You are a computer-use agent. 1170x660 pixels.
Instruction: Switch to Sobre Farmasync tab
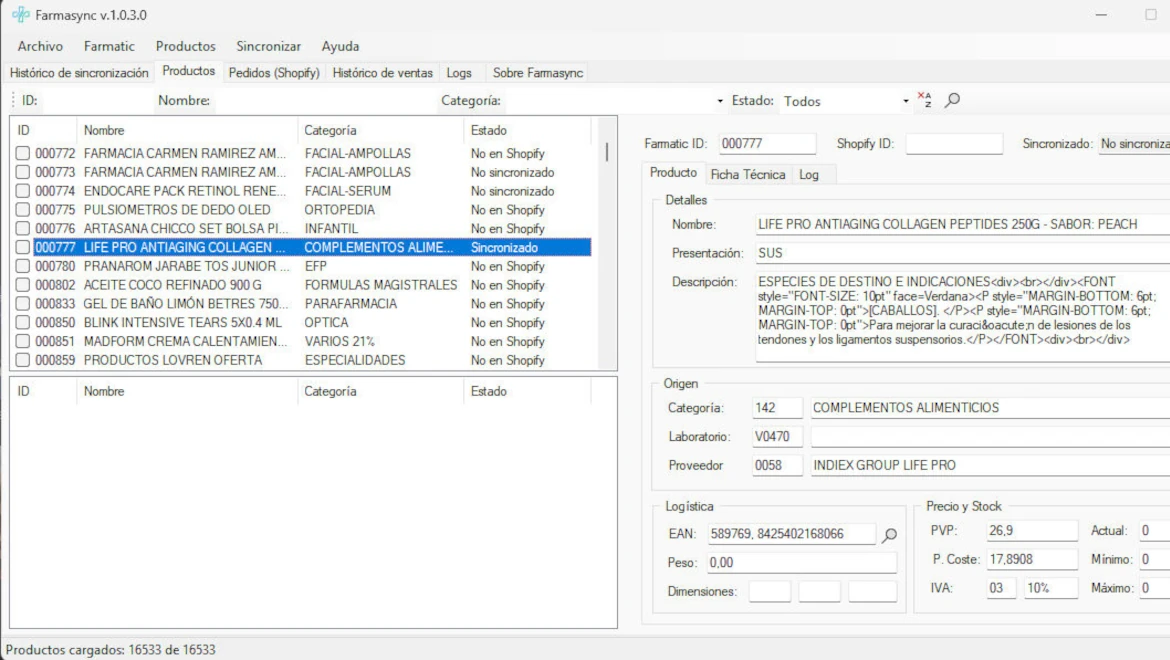click(537, 72)
